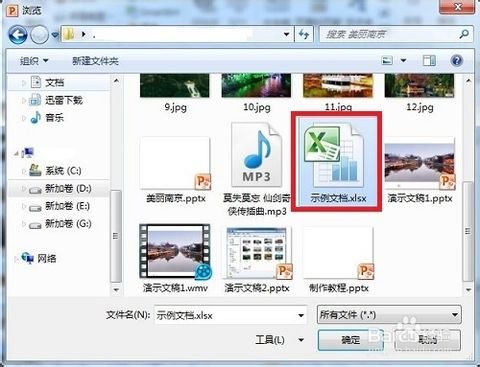The height and width of the screenshot is (367, 480).
Task: Expand the 文档 tree node
Action: click(x=24, y=83)
